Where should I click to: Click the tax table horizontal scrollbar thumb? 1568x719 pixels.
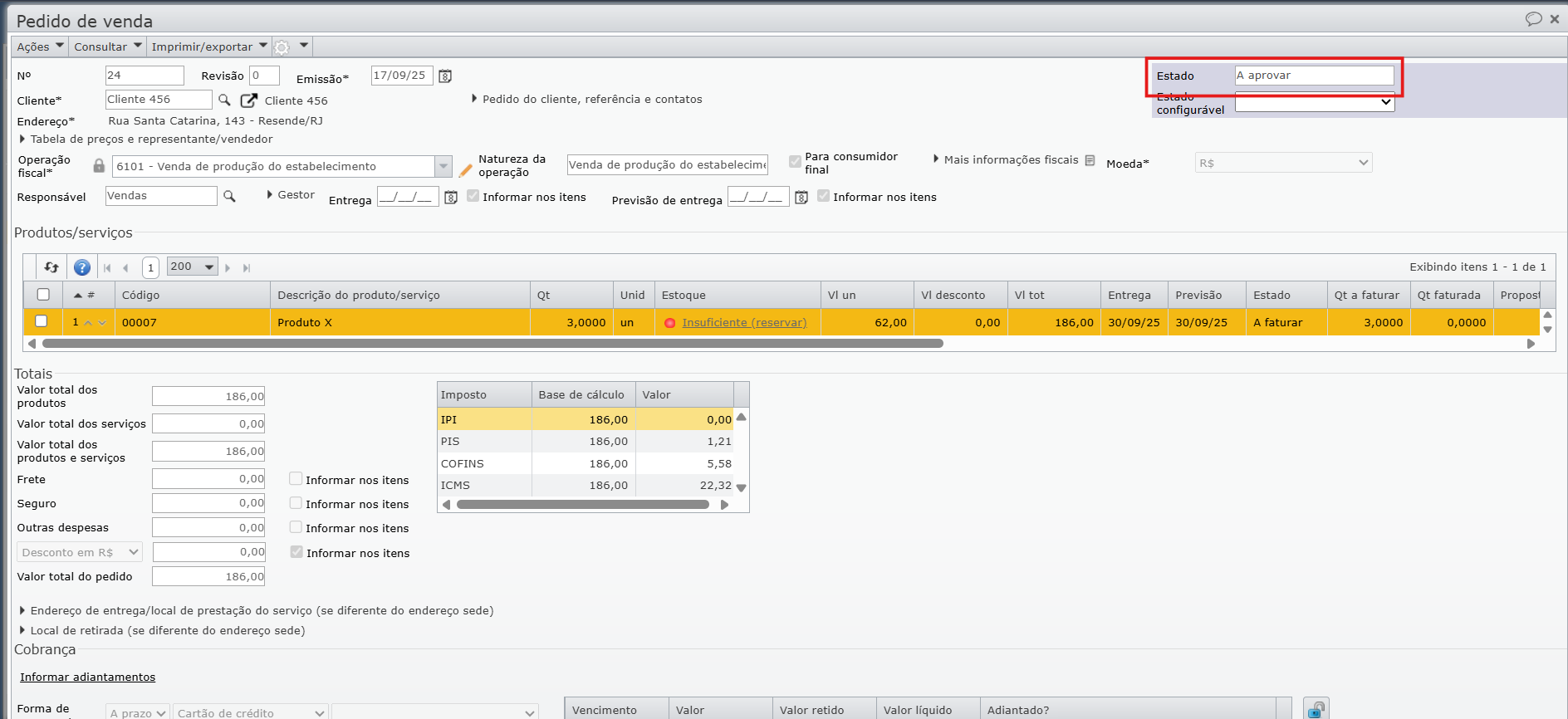tap(583, 505)
